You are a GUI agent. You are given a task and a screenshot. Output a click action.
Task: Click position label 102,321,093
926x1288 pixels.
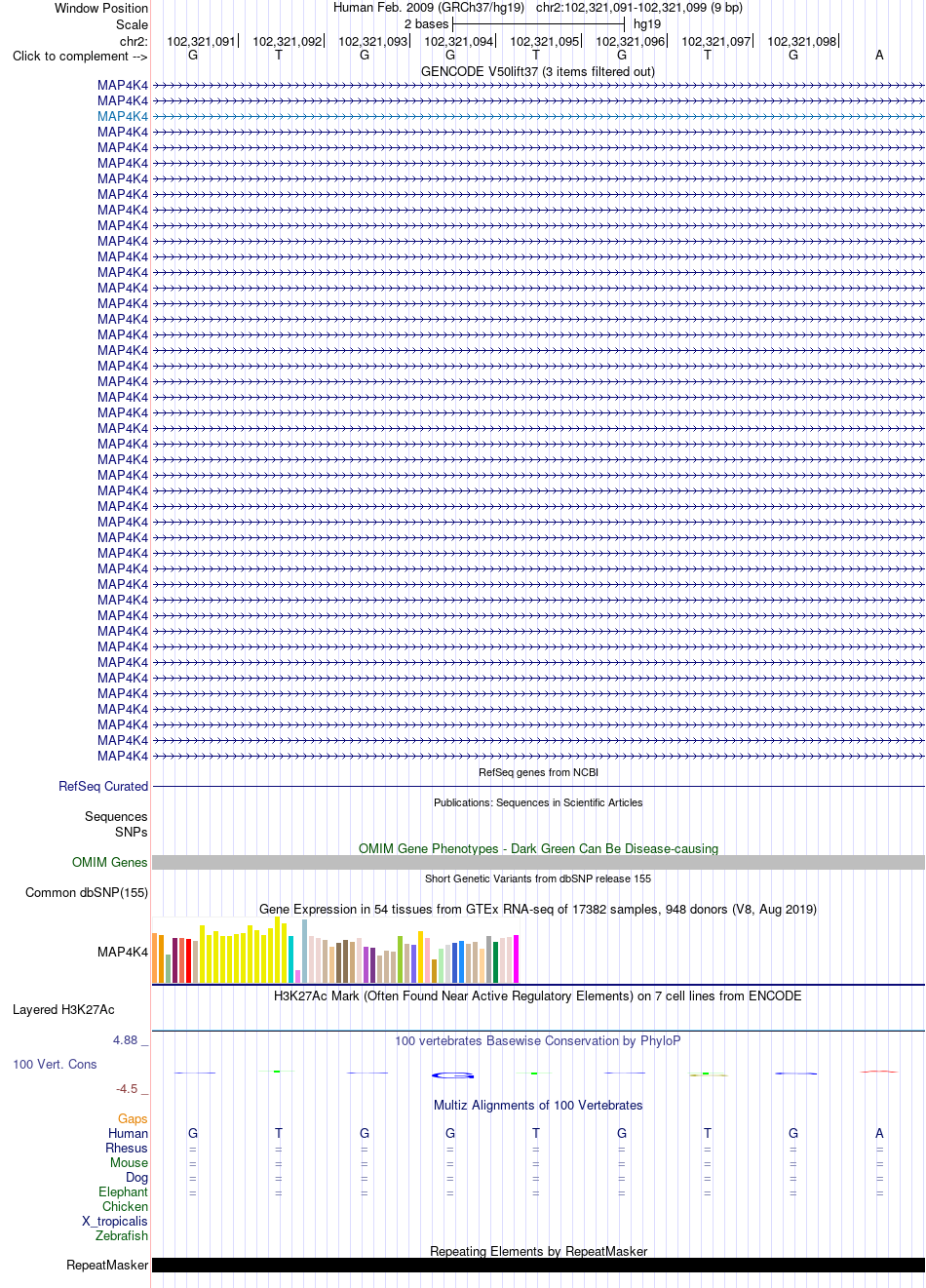coord(373,41)
